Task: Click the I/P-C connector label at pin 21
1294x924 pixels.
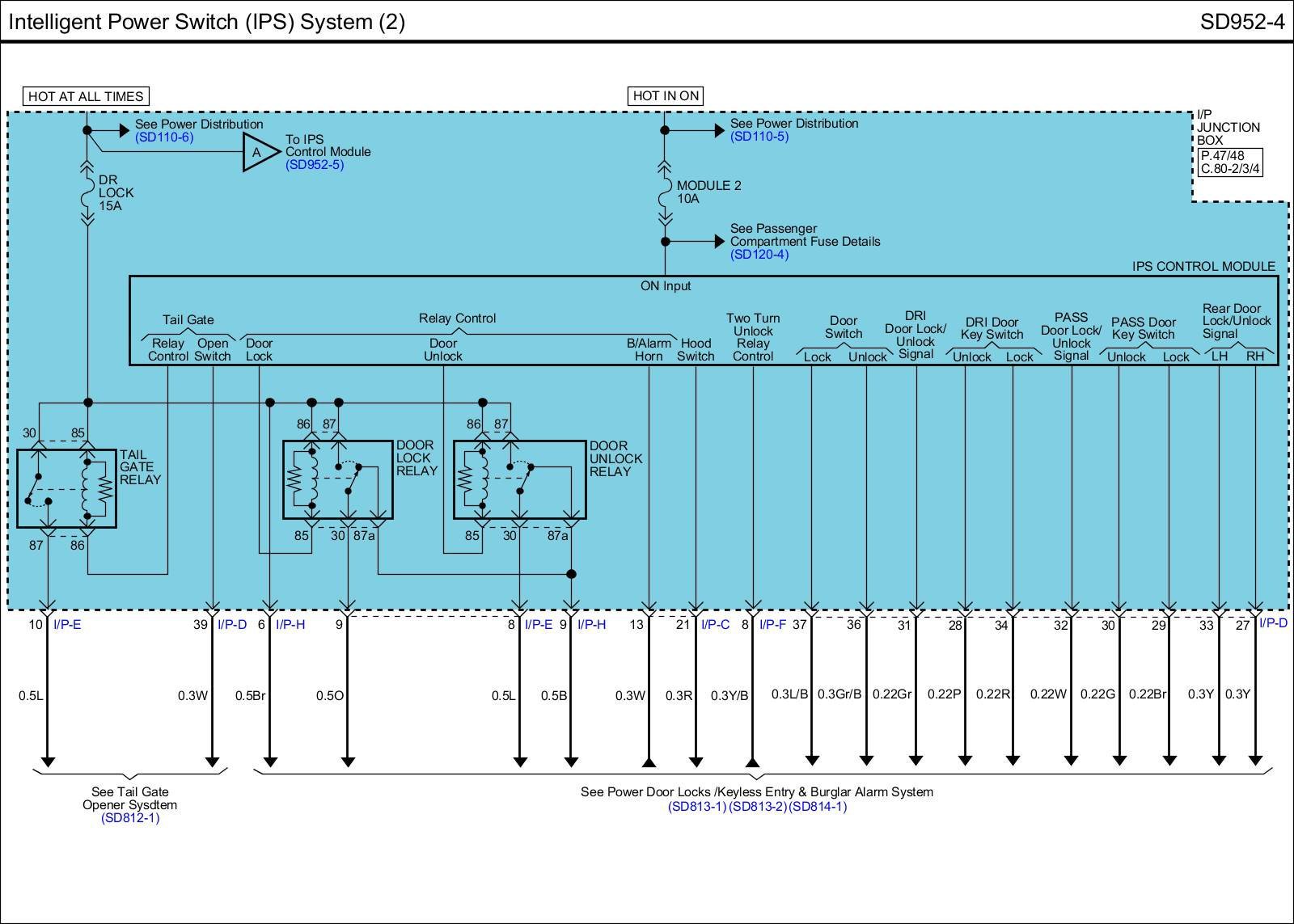Action: 715,625
